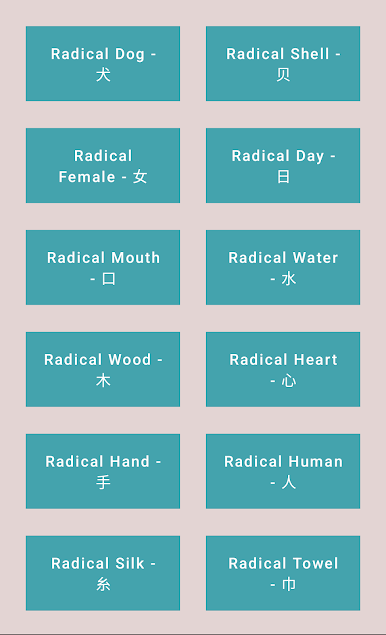Select the tile showing 心
The height and width of the screenshot is (635, 386).
(x=283, y=369)
